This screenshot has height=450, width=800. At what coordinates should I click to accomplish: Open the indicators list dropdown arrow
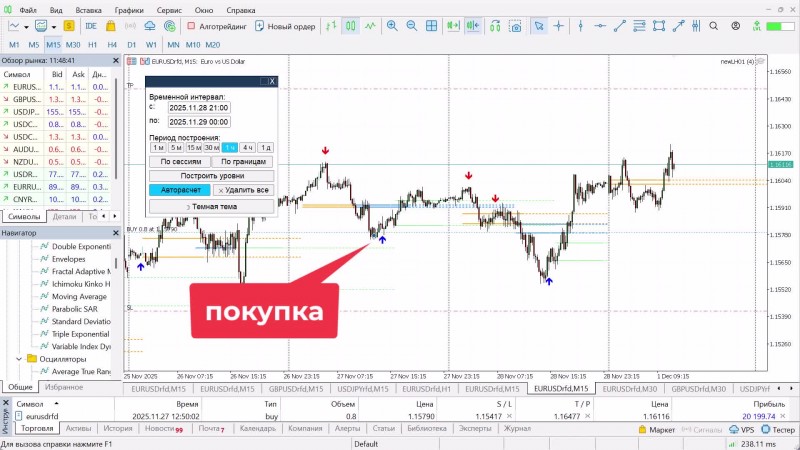click(54, 27)
